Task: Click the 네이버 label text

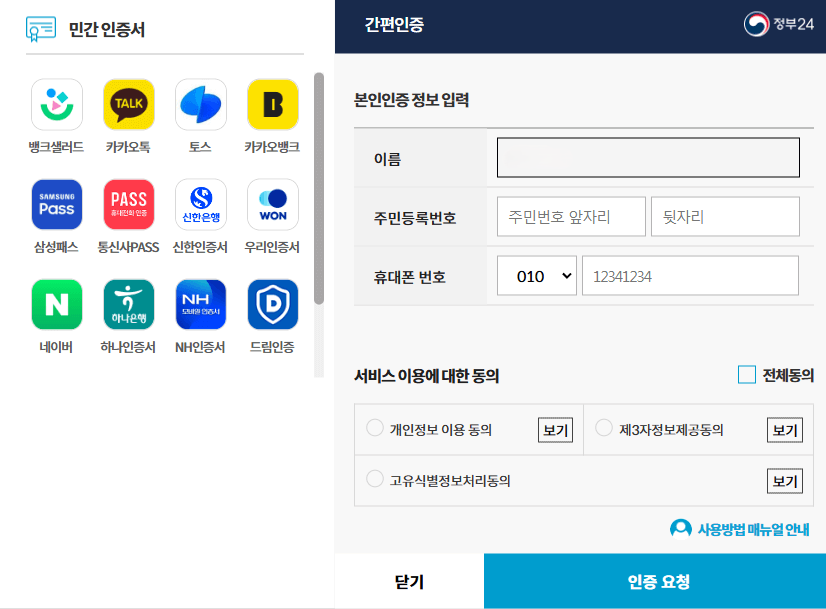Action: (x=56, y=347)
